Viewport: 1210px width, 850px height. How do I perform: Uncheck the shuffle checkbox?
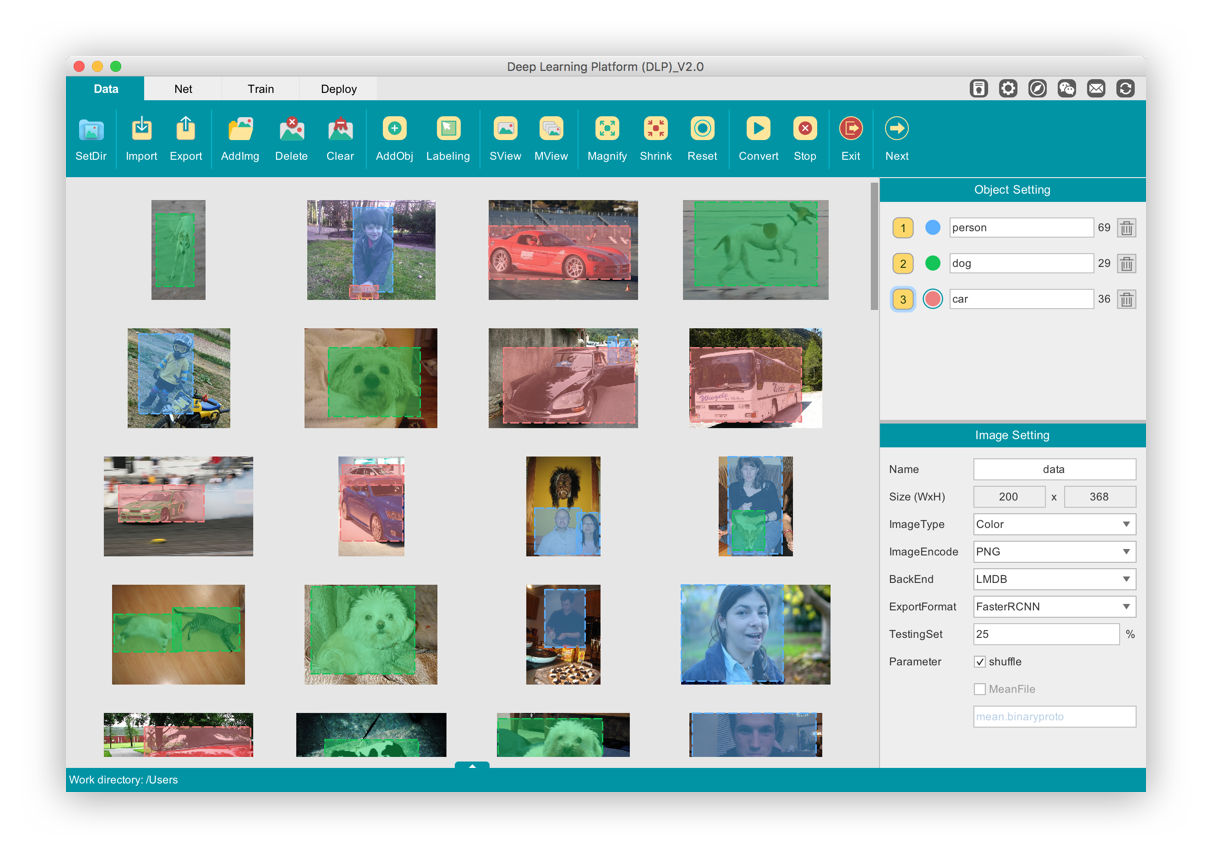pyautogui.click(x=980, y=662)
